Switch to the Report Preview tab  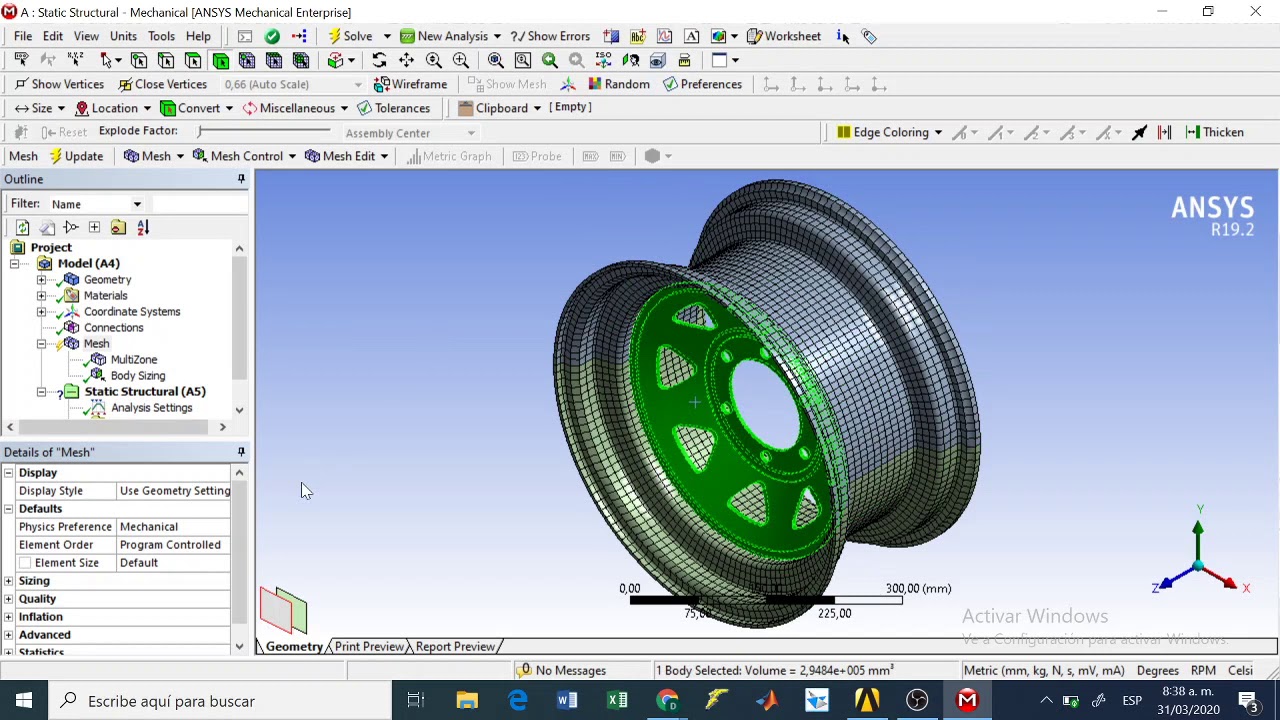(x=455, y=647)
